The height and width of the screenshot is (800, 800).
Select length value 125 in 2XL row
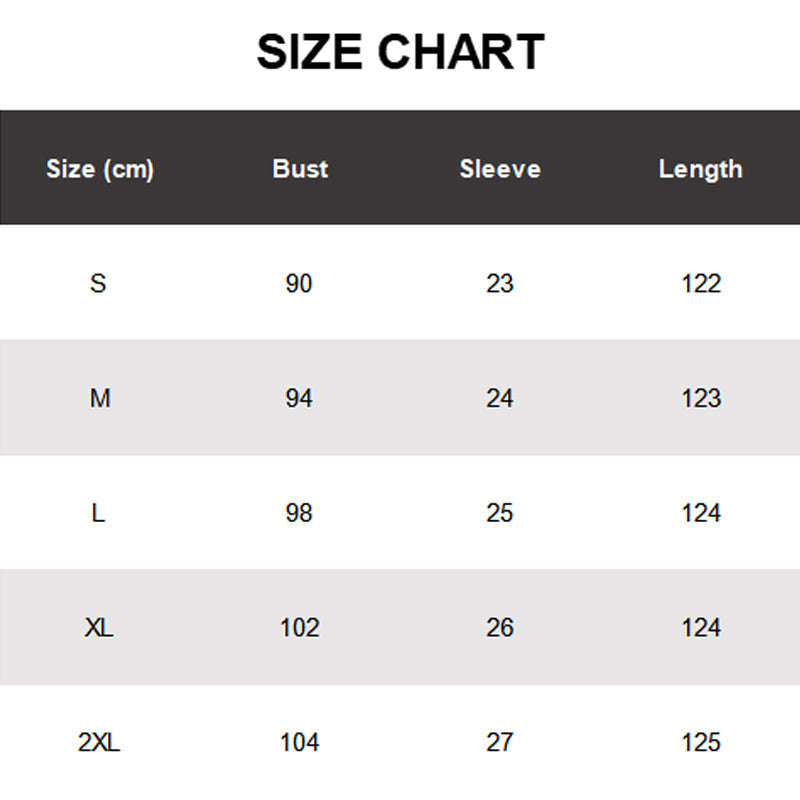click(701, 743)
